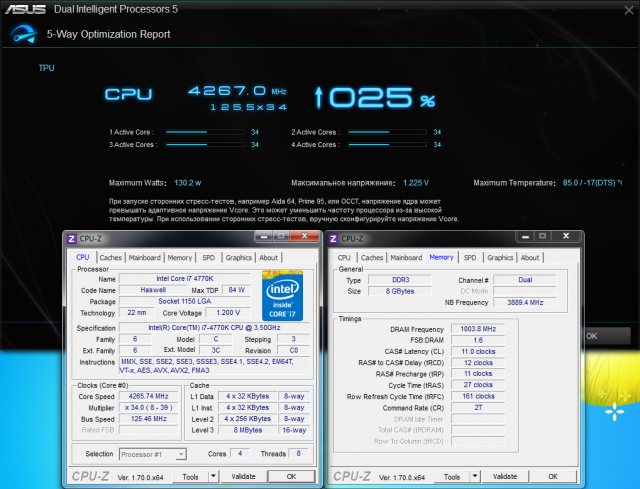Click the Multiplier x 34.0 field
The width and height of the screenshot is (640, 489).
(x=149, y=408)
